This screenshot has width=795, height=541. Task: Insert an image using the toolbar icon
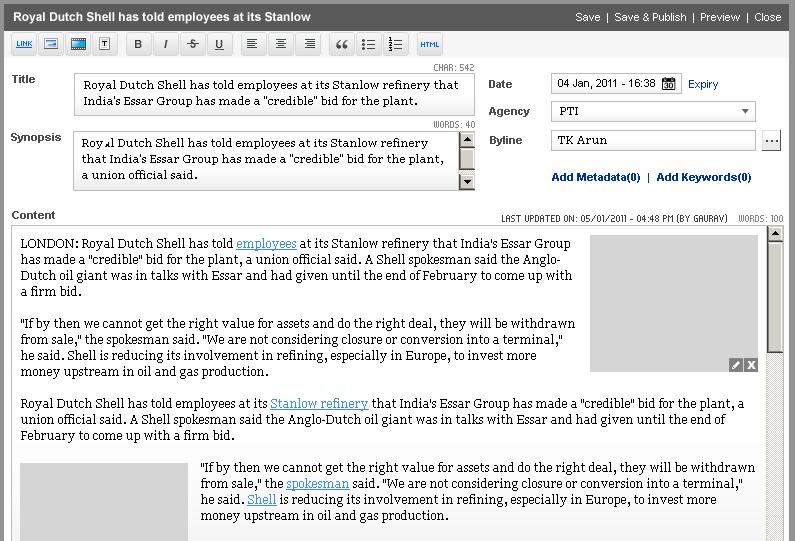51,44
